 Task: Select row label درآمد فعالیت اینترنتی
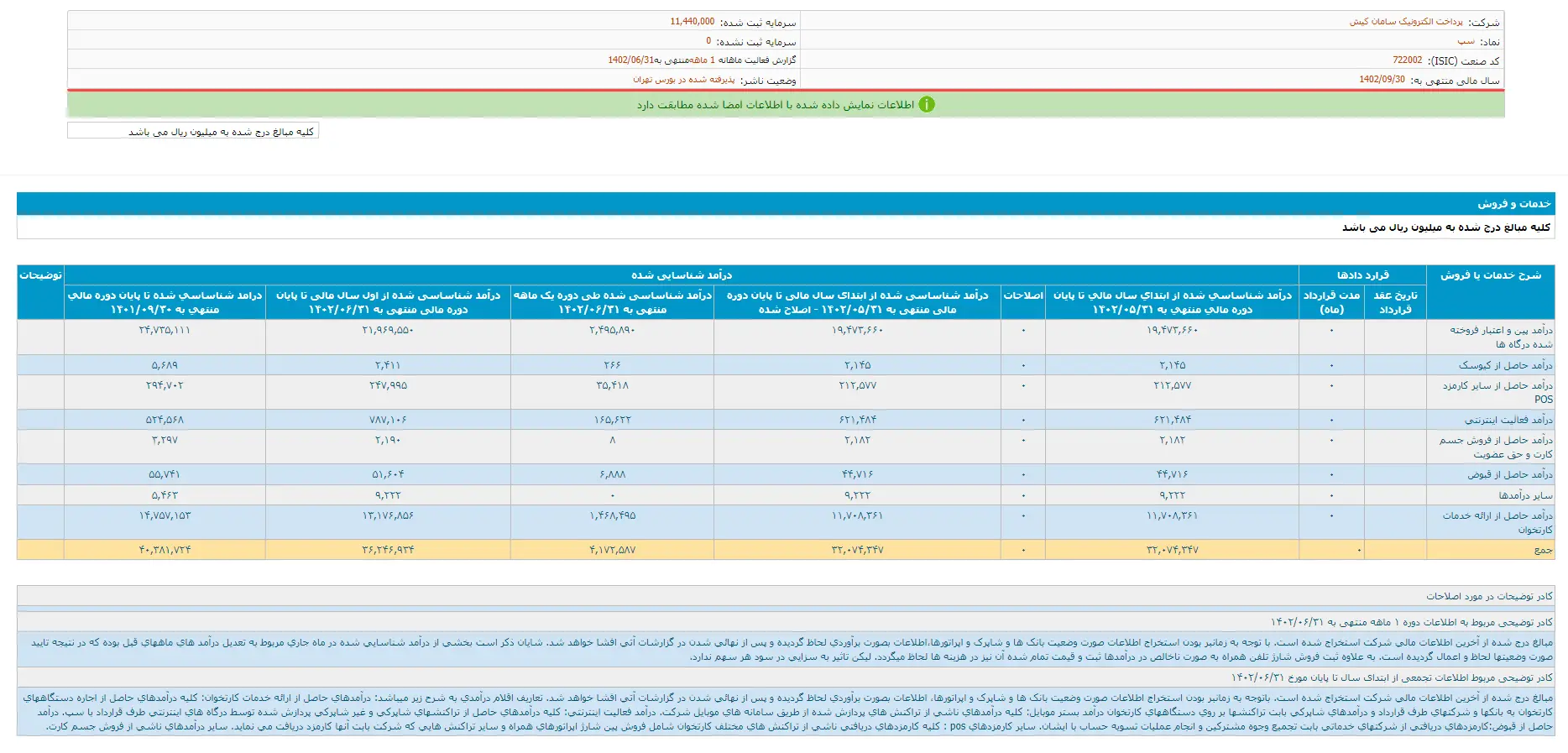[x=1508, y=420]
